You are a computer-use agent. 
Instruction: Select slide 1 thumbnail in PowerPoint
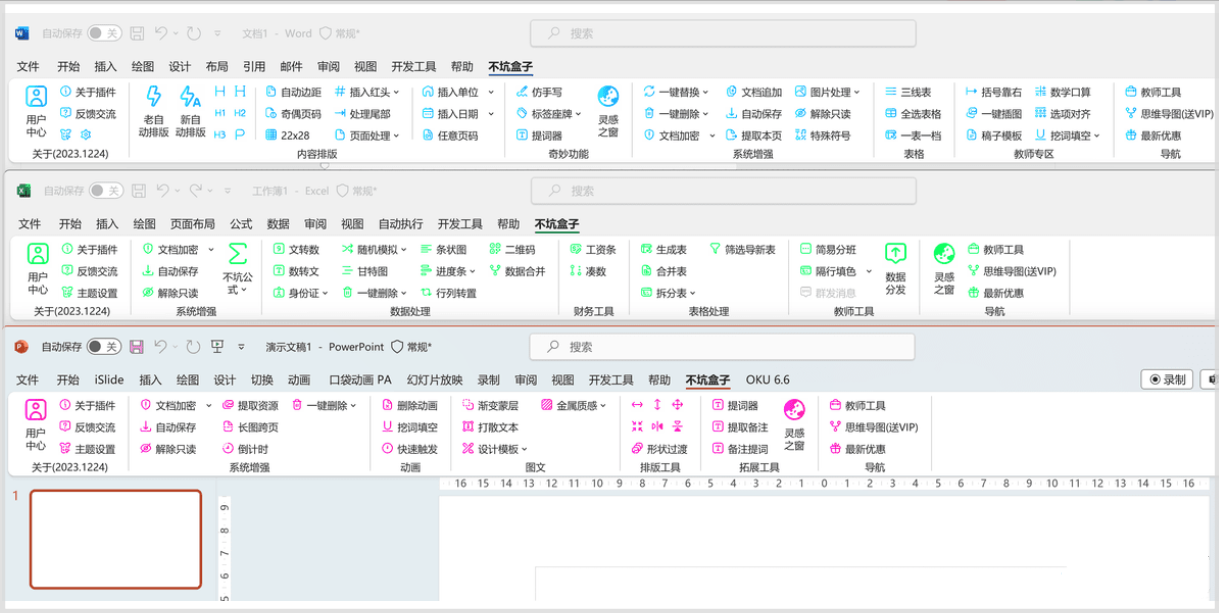point(116,540)
